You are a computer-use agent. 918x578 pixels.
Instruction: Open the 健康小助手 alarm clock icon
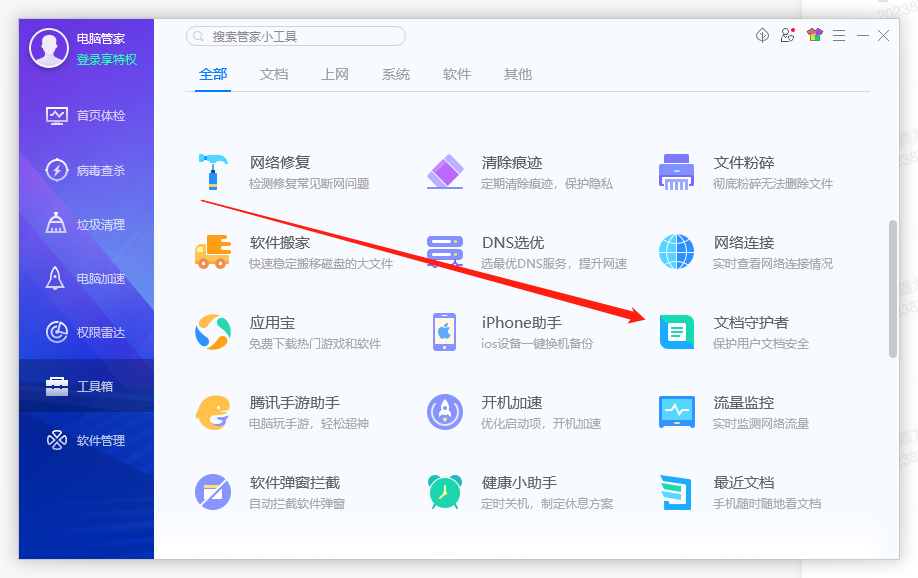tap(445, 492)
